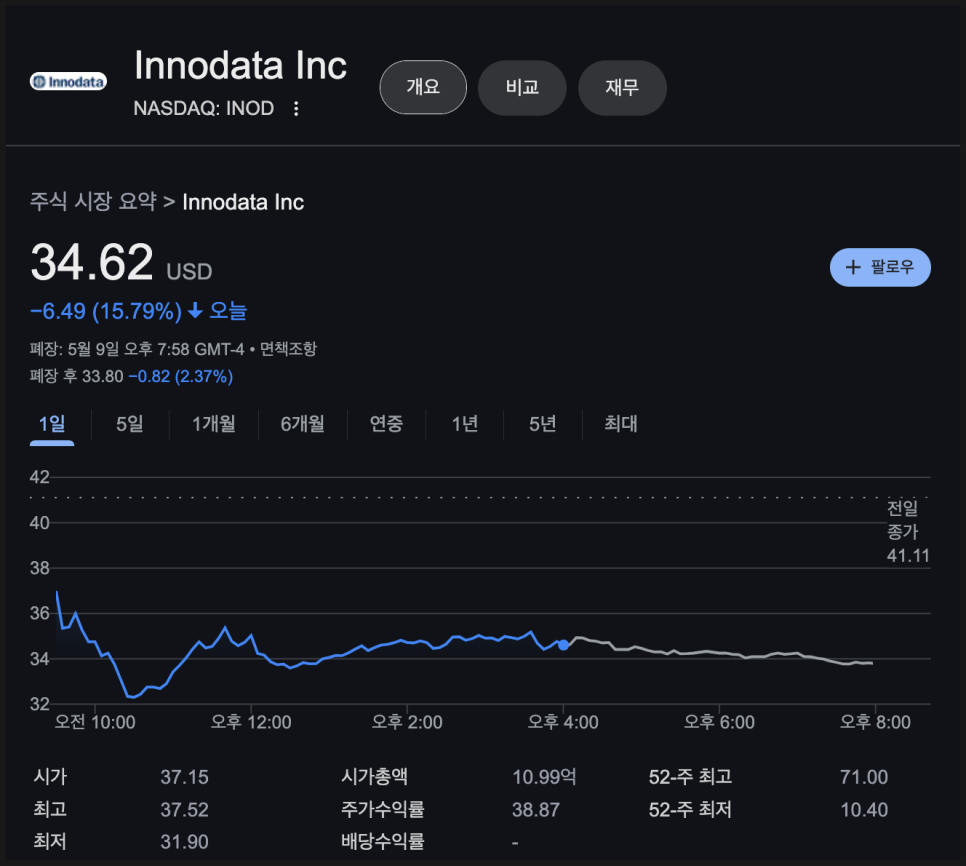Viewport: 966px width, 866px height.
Task: Click the 42 price axis label
Action: (39, 477)
